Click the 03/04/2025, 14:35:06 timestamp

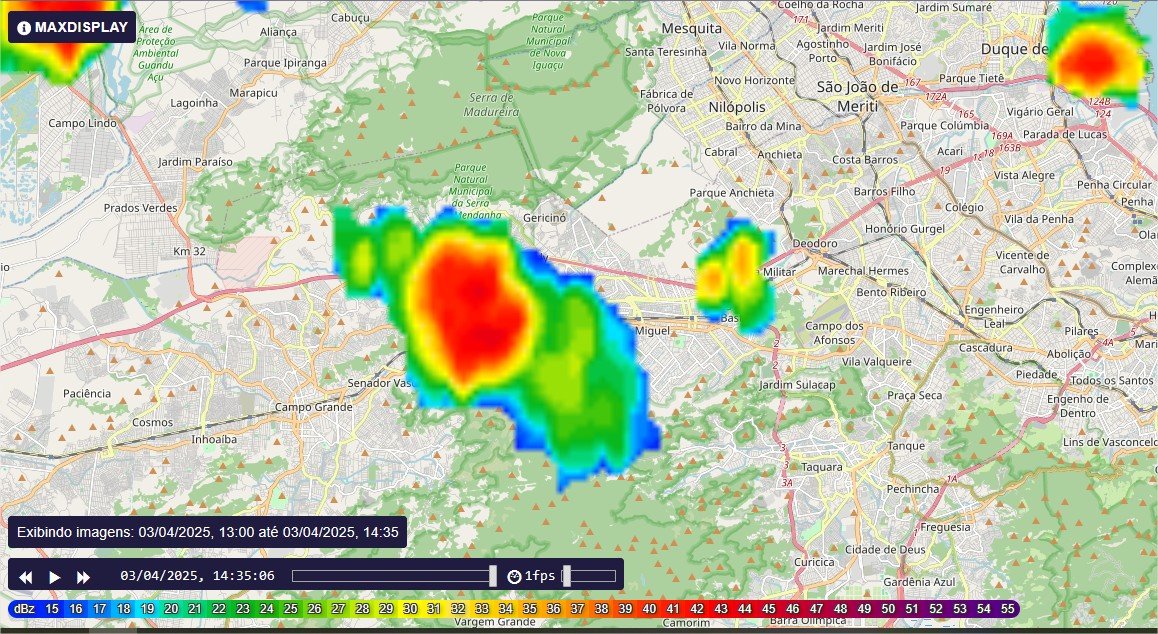coord(197,576)
